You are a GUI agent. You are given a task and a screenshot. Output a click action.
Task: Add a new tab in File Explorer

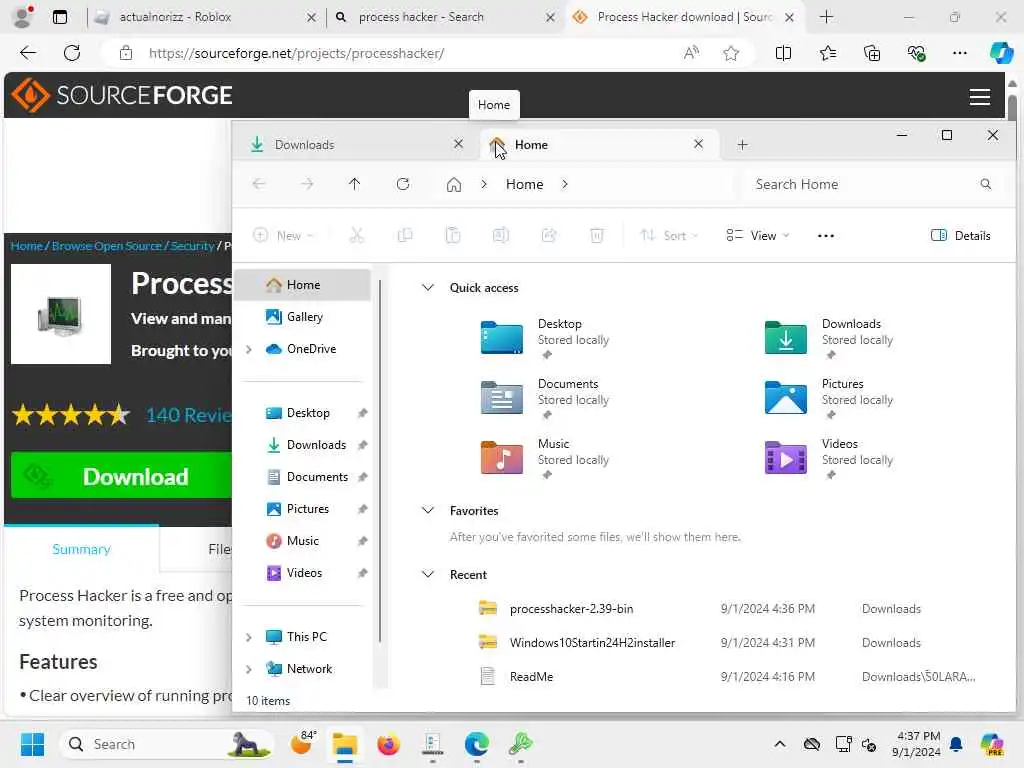(743, 144)
